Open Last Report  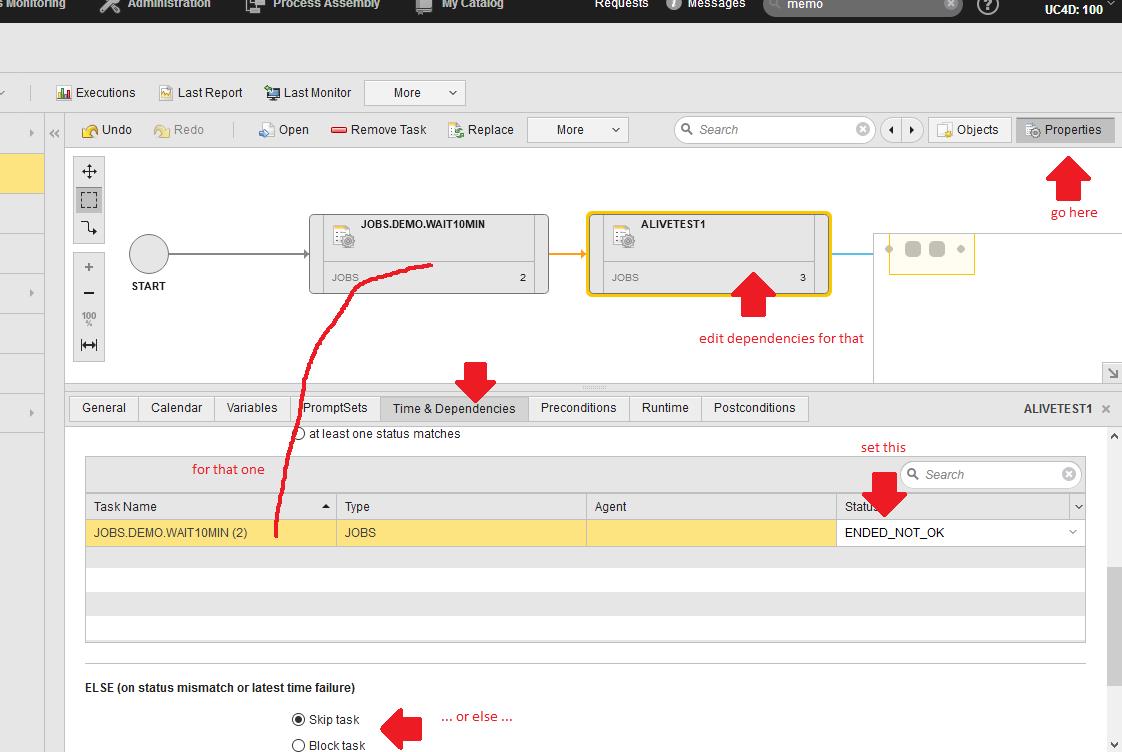[x=200, y=92]
